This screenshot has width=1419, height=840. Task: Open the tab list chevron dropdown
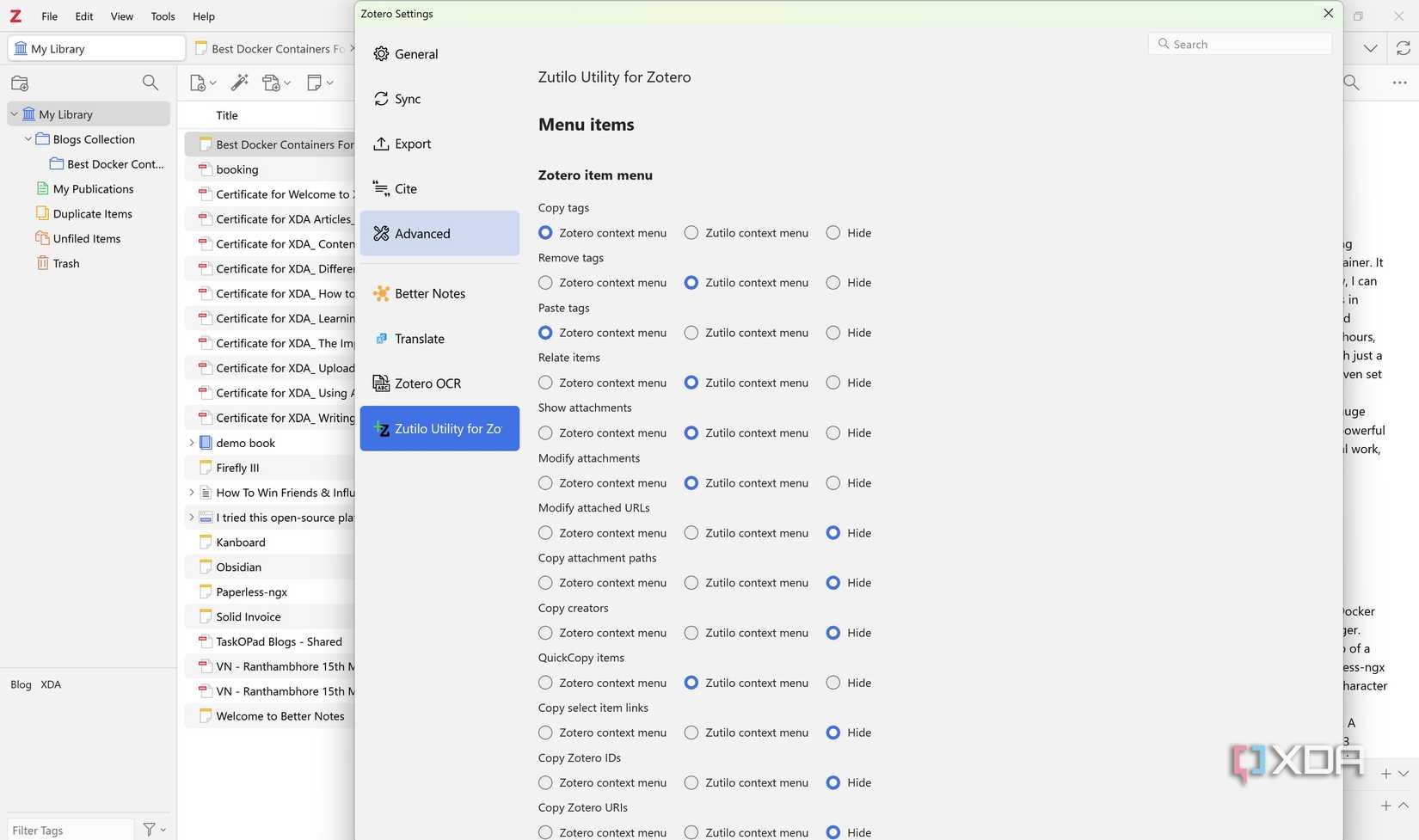[x=1371, y=48]
